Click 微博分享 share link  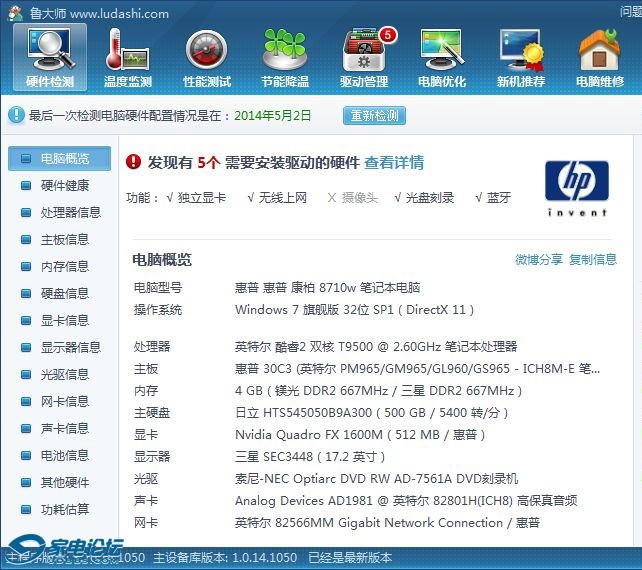[x=538, y=260]
